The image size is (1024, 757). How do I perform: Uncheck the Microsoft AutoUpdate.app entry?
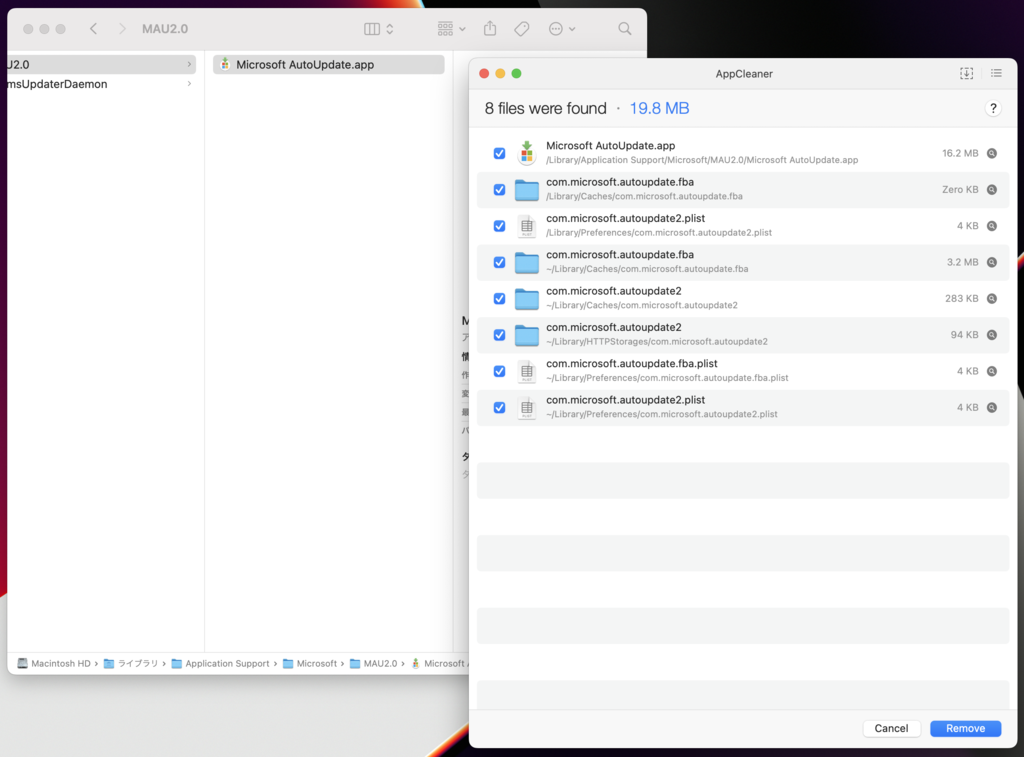(x=499, y=153)
